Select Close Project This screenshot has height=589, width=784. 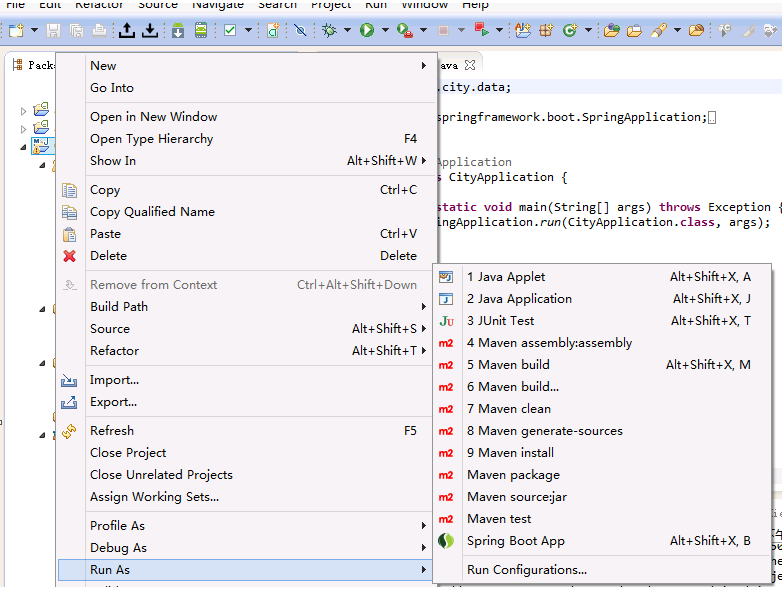246,453
